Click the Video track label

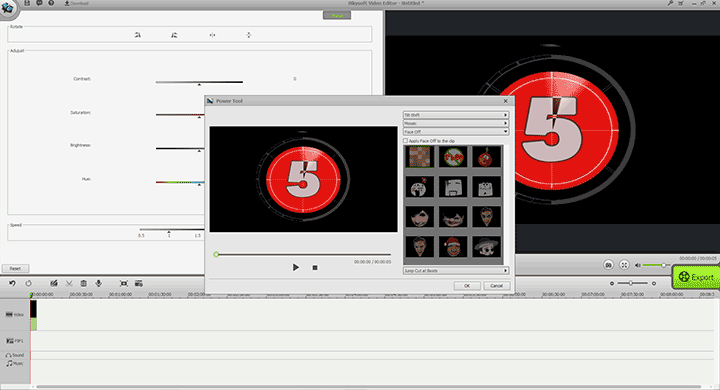click(15, 315)
